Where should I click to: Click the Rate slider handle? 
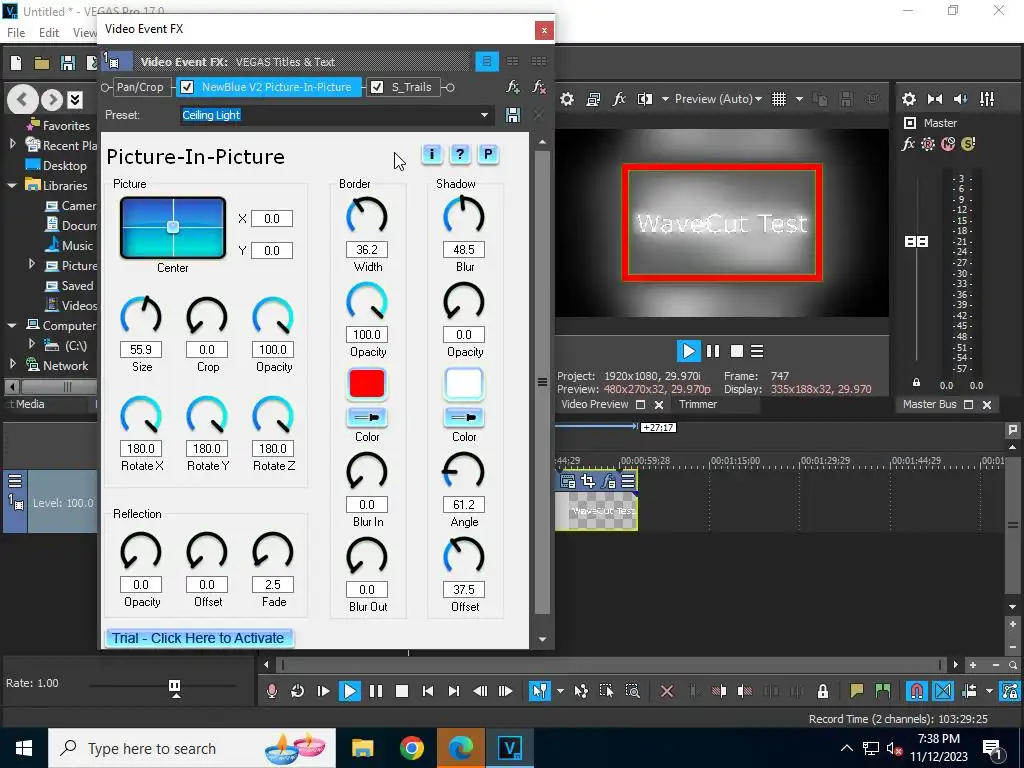(174, 686)
